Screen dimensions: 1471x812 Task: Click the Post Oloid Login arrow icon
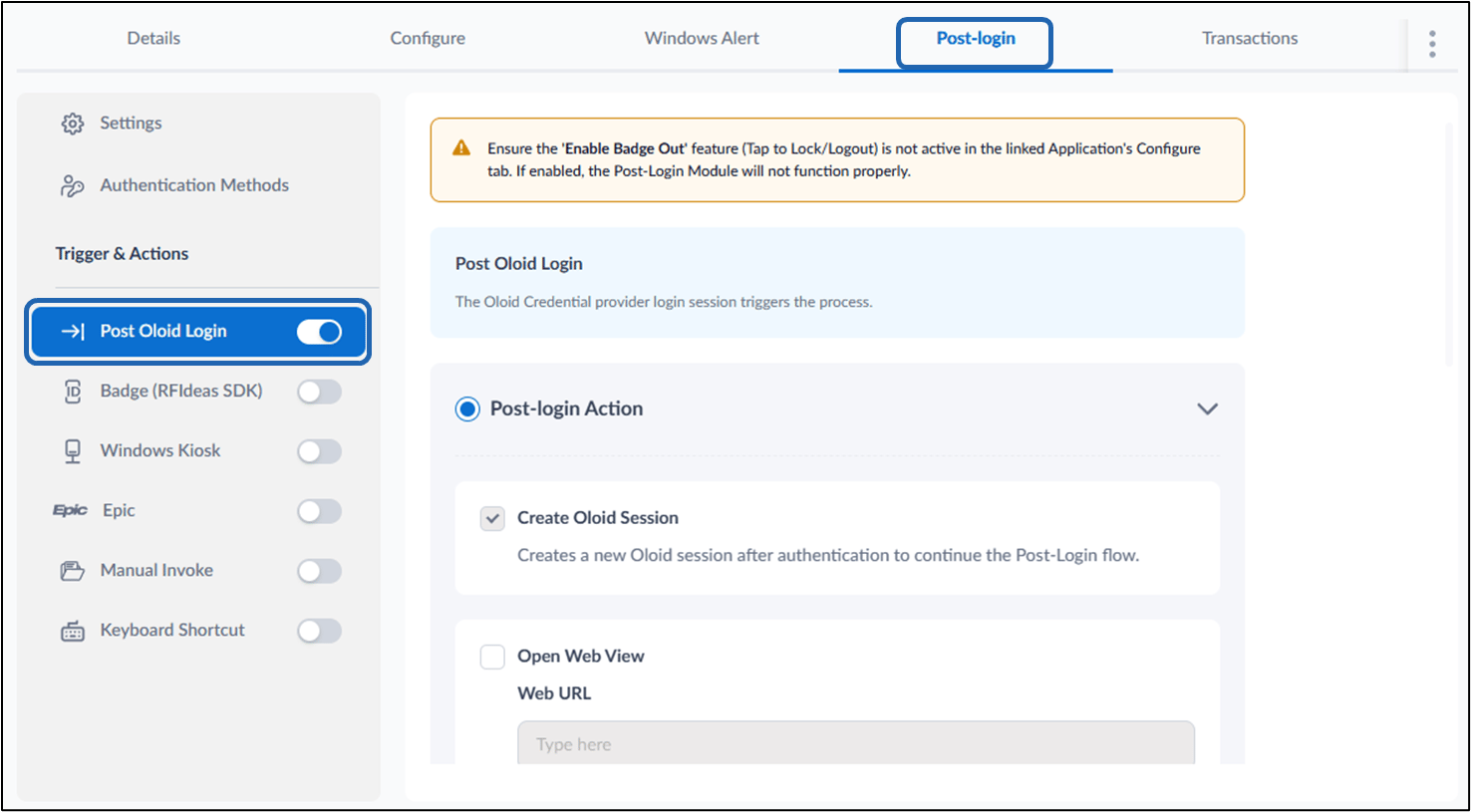(x=73, y=331)
